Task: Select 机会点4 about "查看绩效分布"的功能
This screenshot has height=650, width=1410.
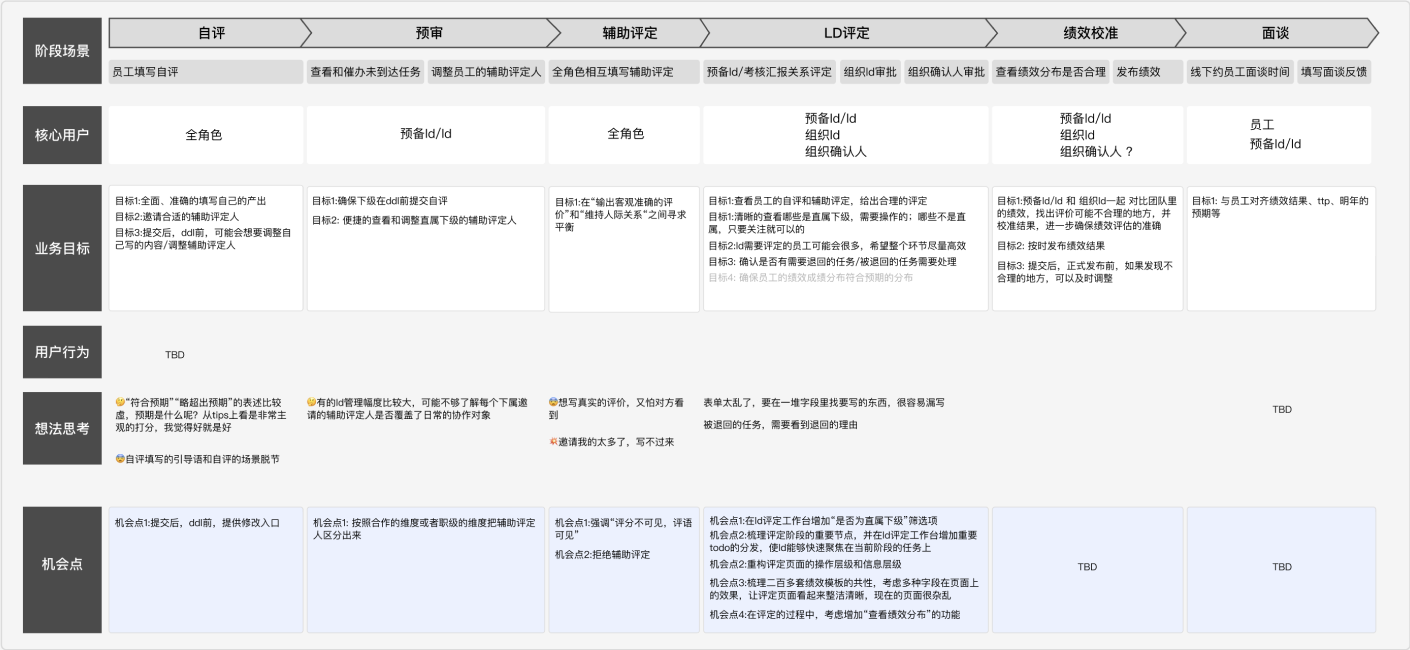Action: click(x=835, y=614)
